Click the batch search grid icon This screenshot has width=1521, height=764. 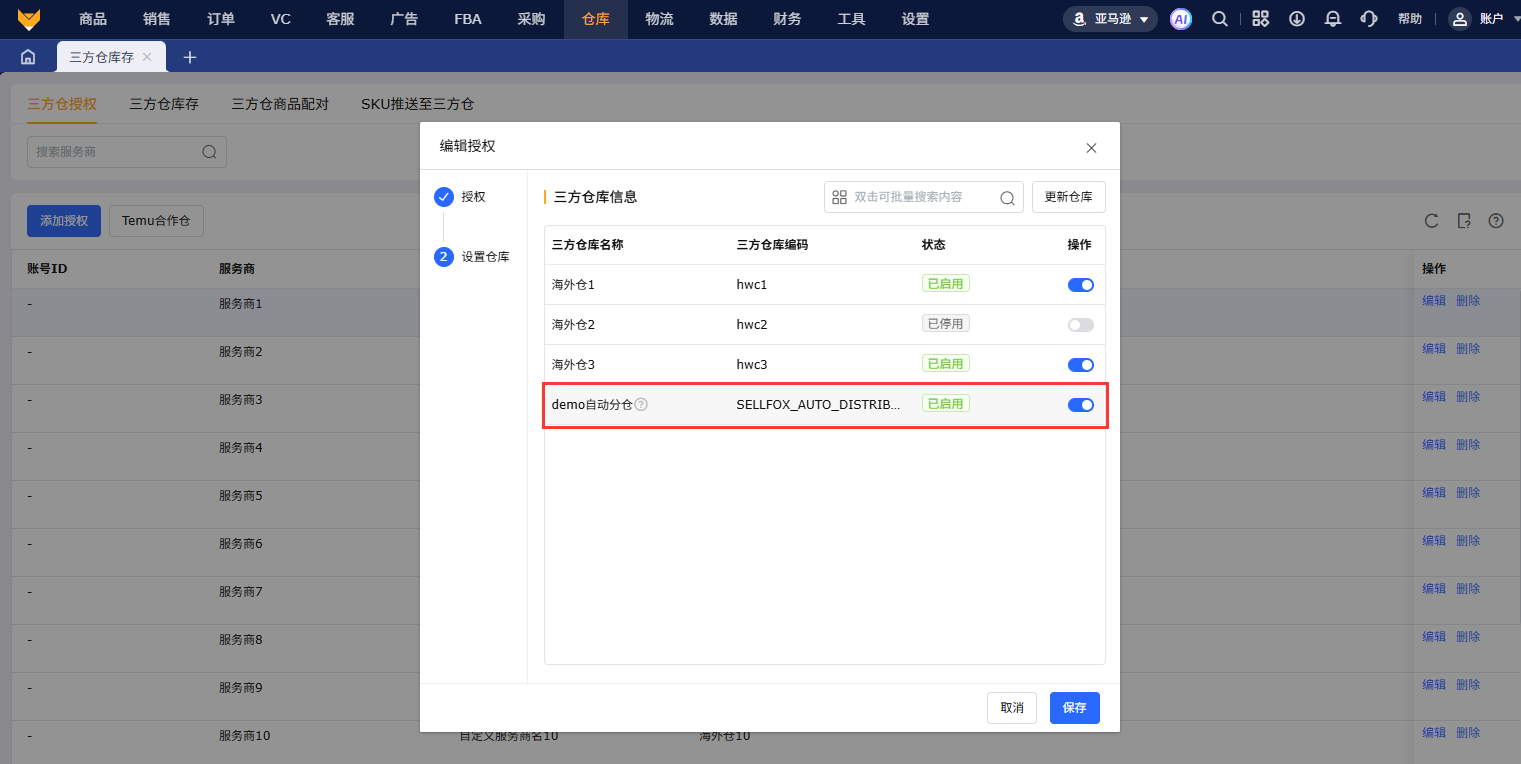[x=839, y=198]
